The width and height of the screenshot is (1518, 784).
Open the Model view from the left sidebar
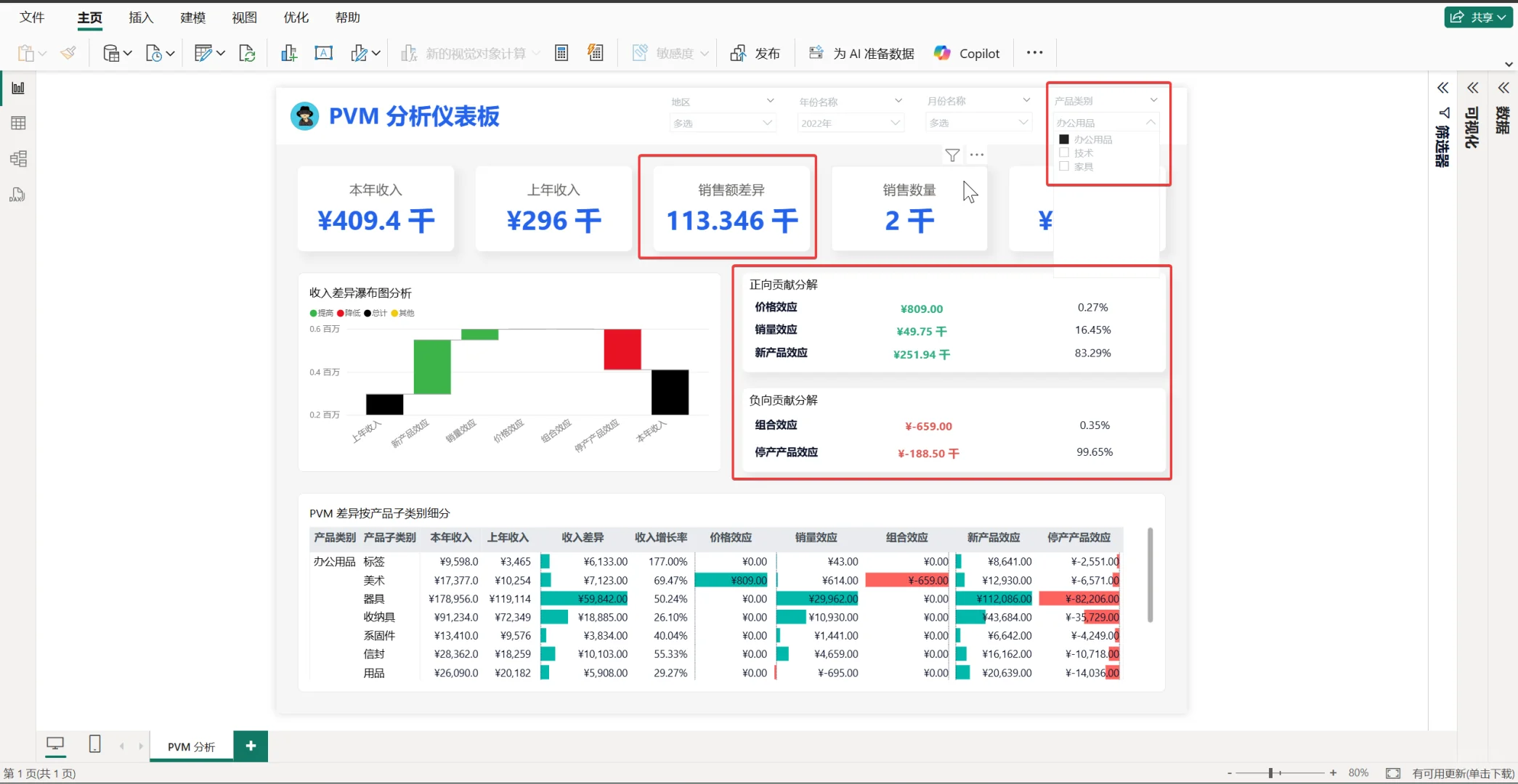coord(18,158)
